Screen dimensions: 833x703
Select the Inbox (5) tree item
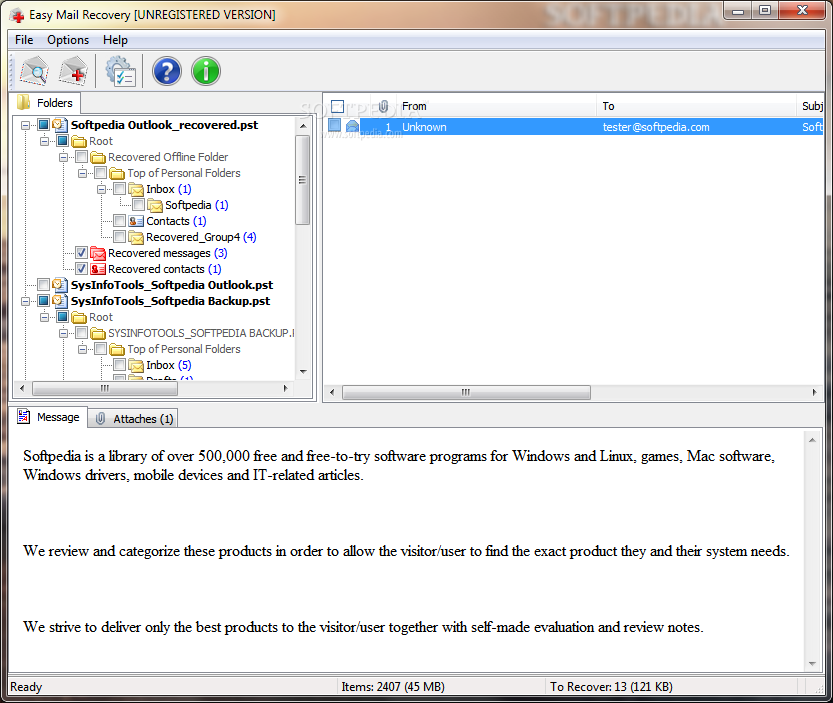pyautogui.click(x=168, y=365)
